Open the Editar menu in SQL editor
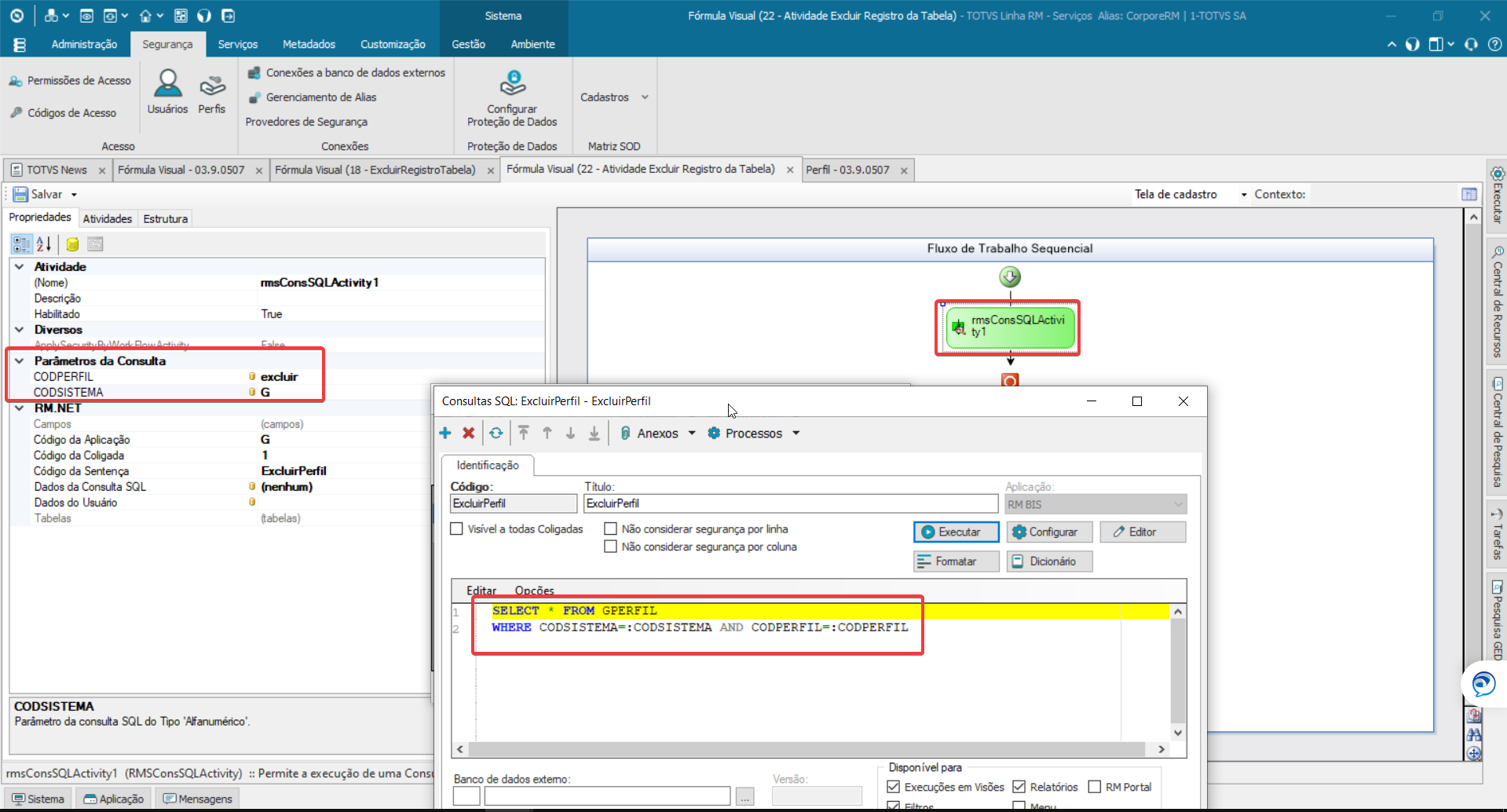This screenshot has width=1507, height=812. click(481, 591)
